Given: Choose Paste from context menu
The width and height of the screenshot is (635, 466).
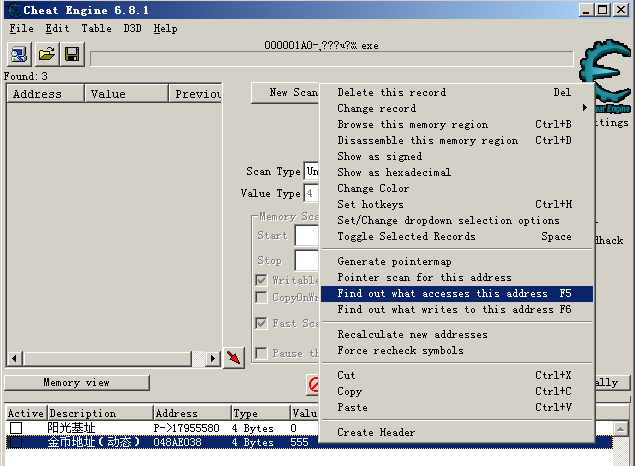Looking at the screenshot, I should 457,407.
